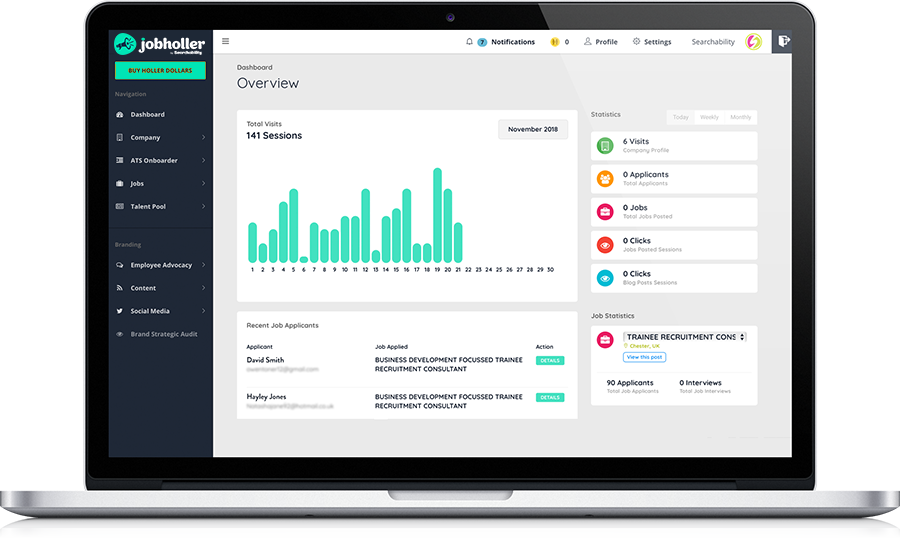Click the Searchability account name
The width and height of the screenshot is (900, 538).
coord(713,42)
